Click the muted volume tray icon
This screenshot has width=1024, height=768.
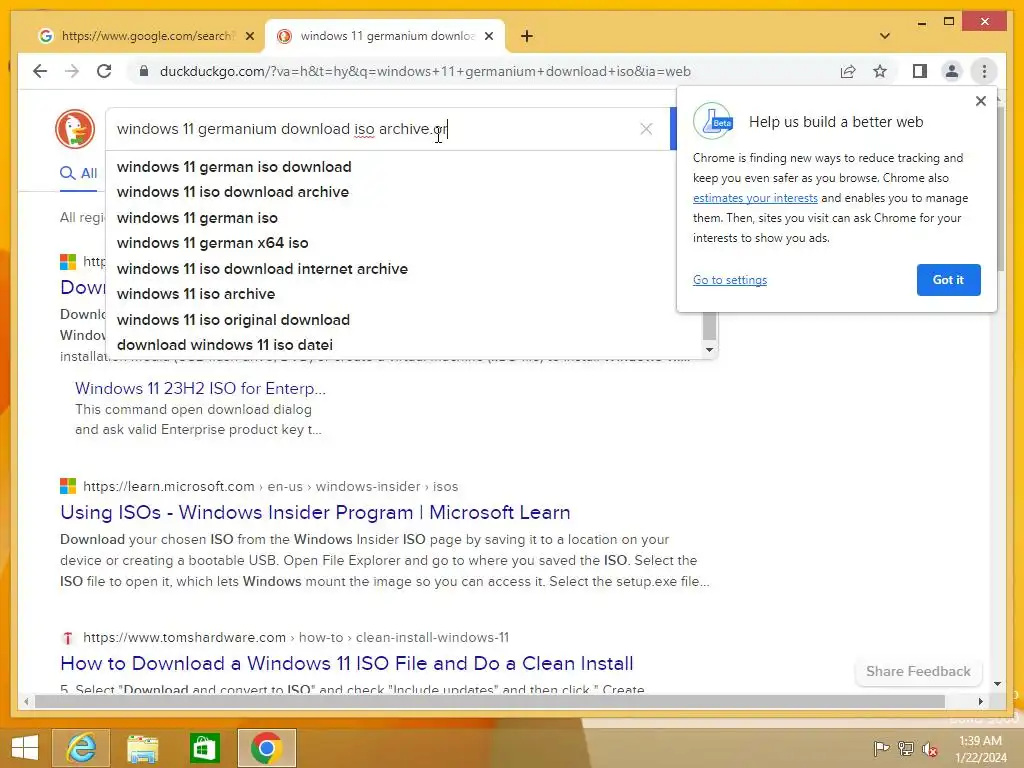930,748
